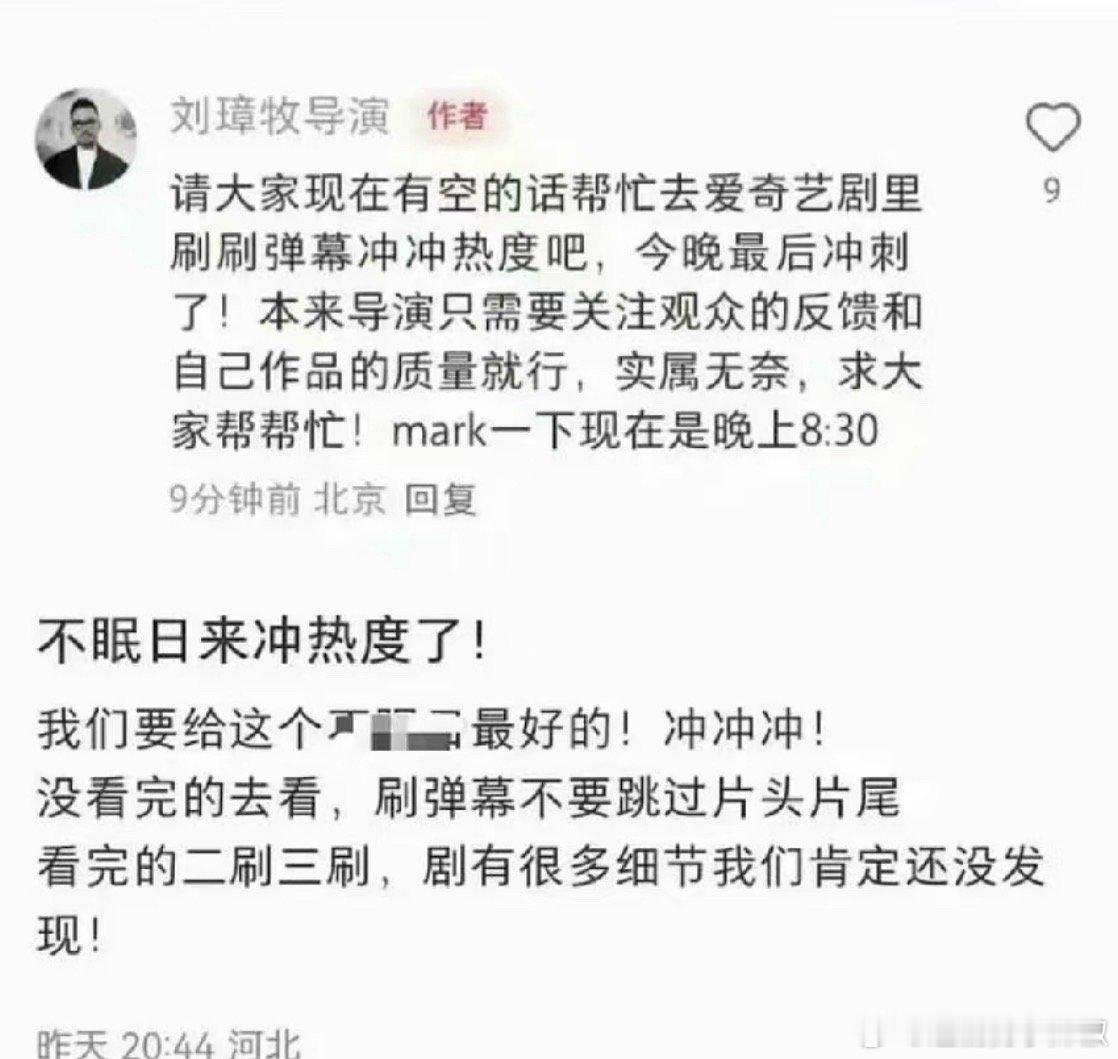1118x1059 pixels.
Task: Click the comment line mentioning 爱奇艺剧里
Action: [547, 193]
